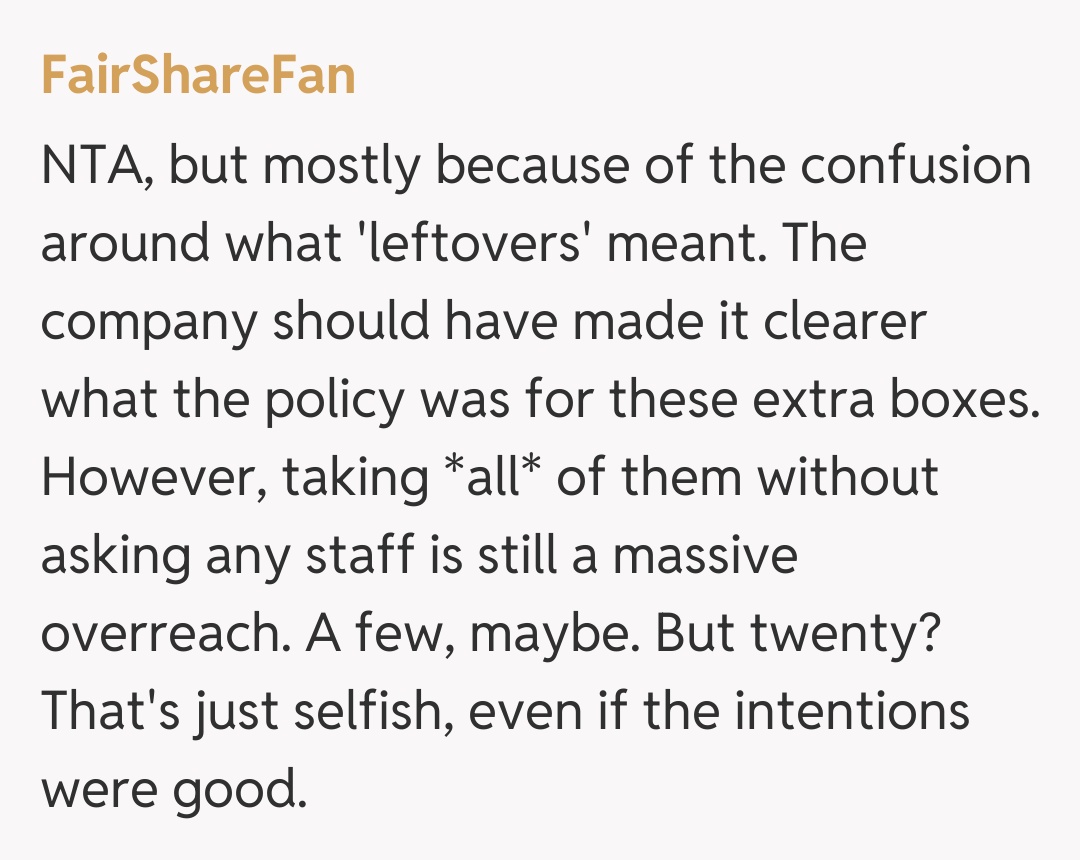Click the word 'However,' starting the sentence
Viewport: 1080px width, 860px height.
pyautogui.click(x=153, y=477)
